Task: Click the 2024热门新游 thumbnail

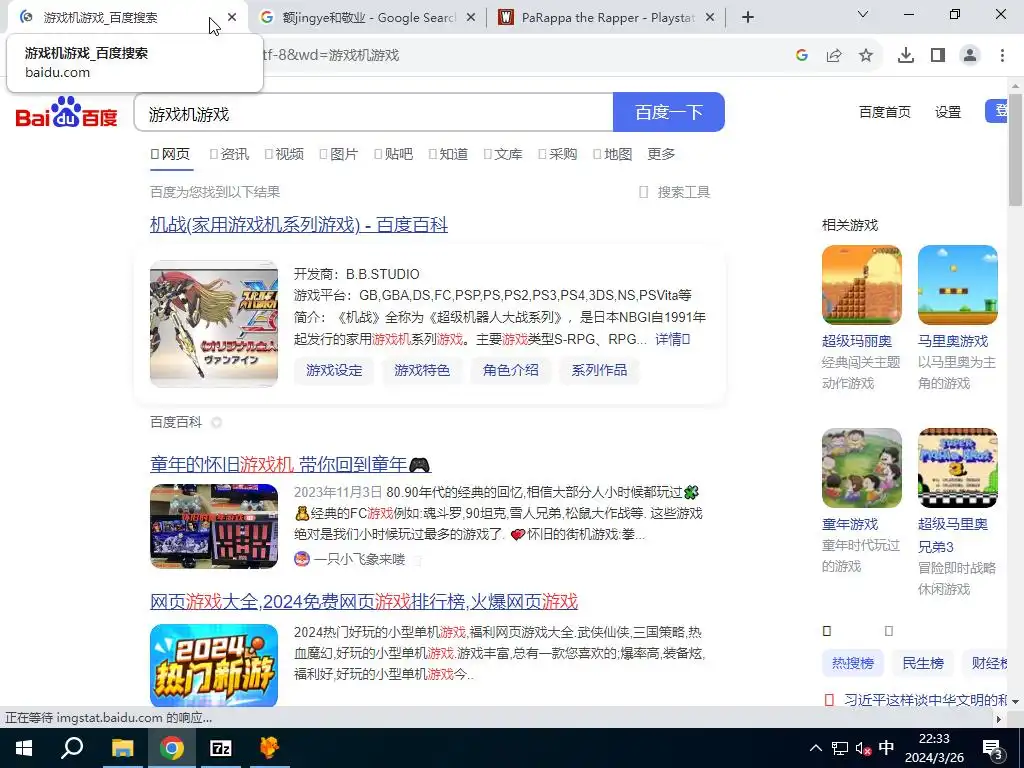Action: click(214, 665)
